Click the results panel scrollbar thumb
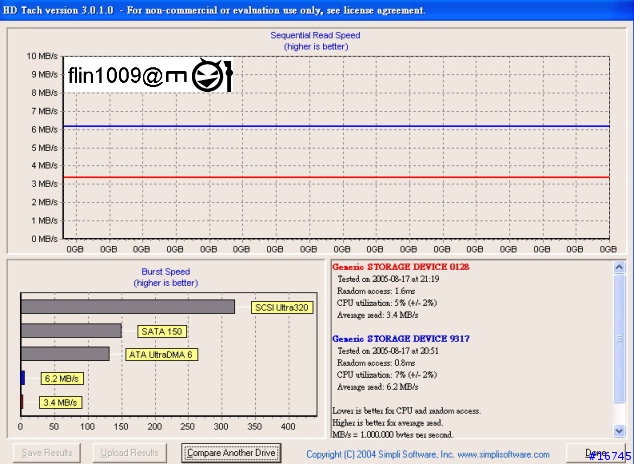The width and height of the screenshot is (634, 464). 619,338
